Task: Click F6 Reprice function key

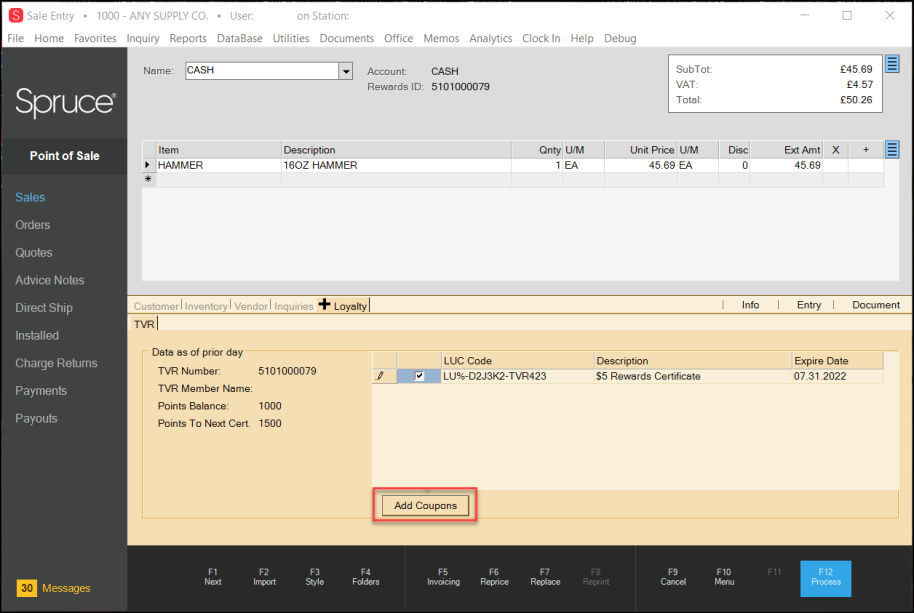Action: pyautogui.click(x=494, y=577)
